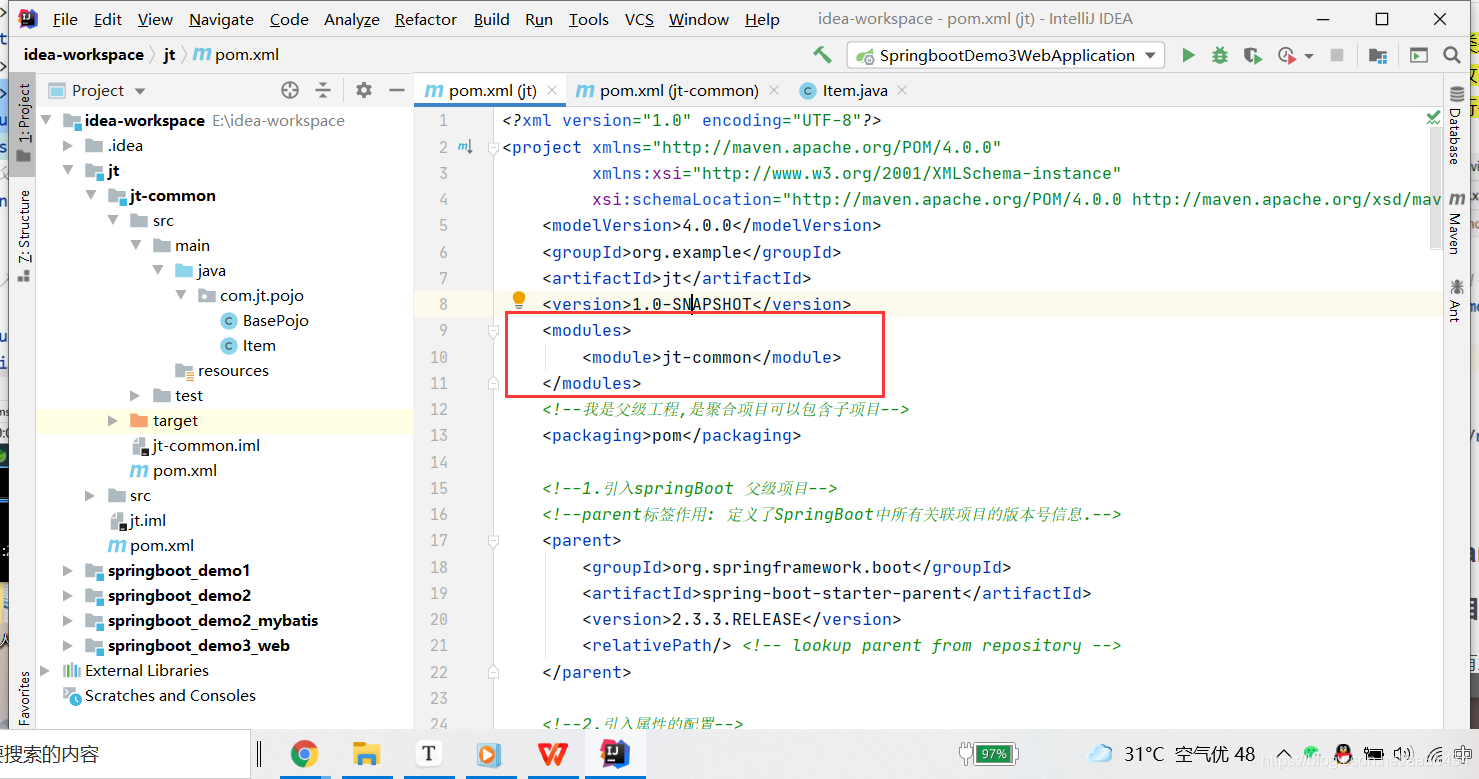Screen dimensions: 1479x779
Task: Open the Database tool window
Action: point(1456,127)
